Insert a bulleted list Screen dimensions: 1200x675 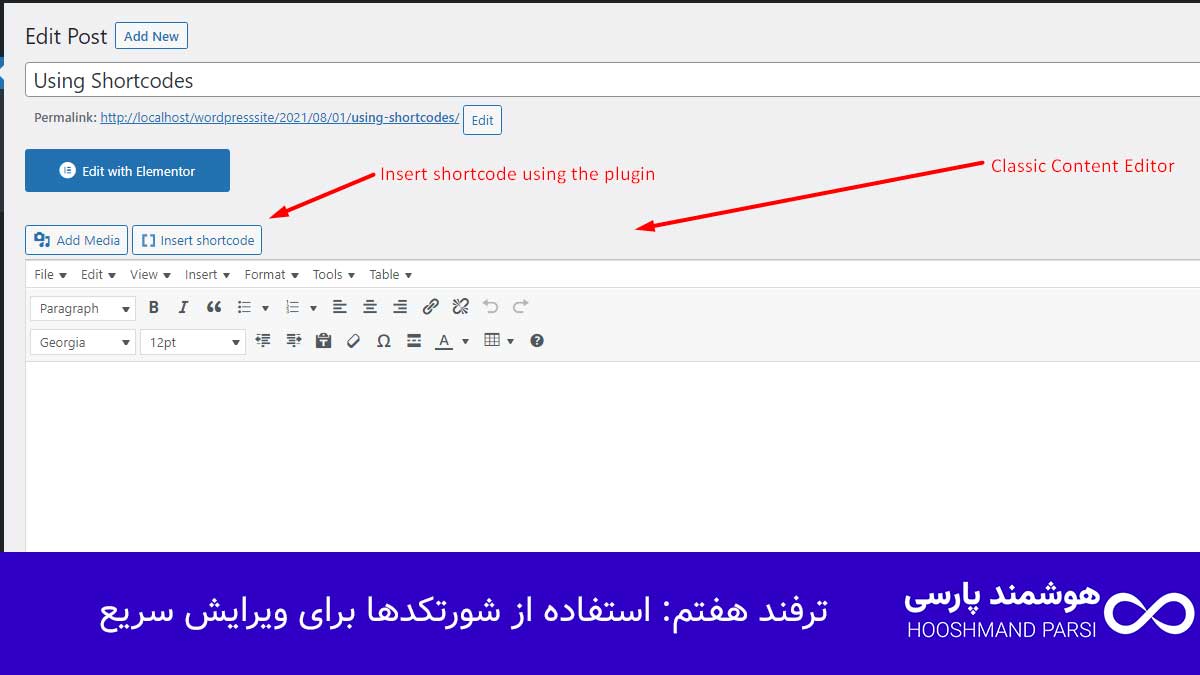click(244, 307)
